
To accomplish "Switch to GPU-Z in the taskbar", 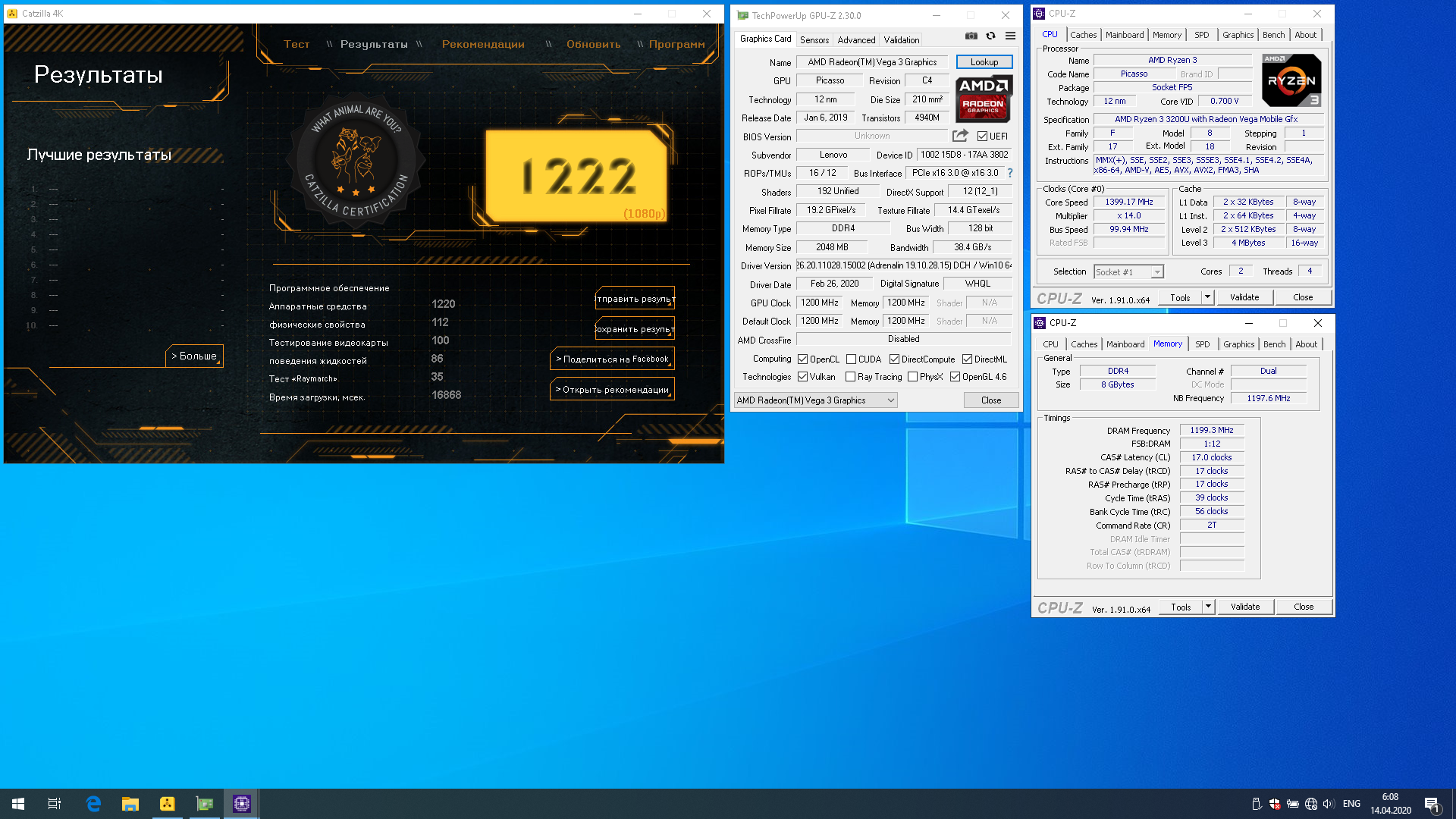I will pyautogui.click(x=205, y=804).
